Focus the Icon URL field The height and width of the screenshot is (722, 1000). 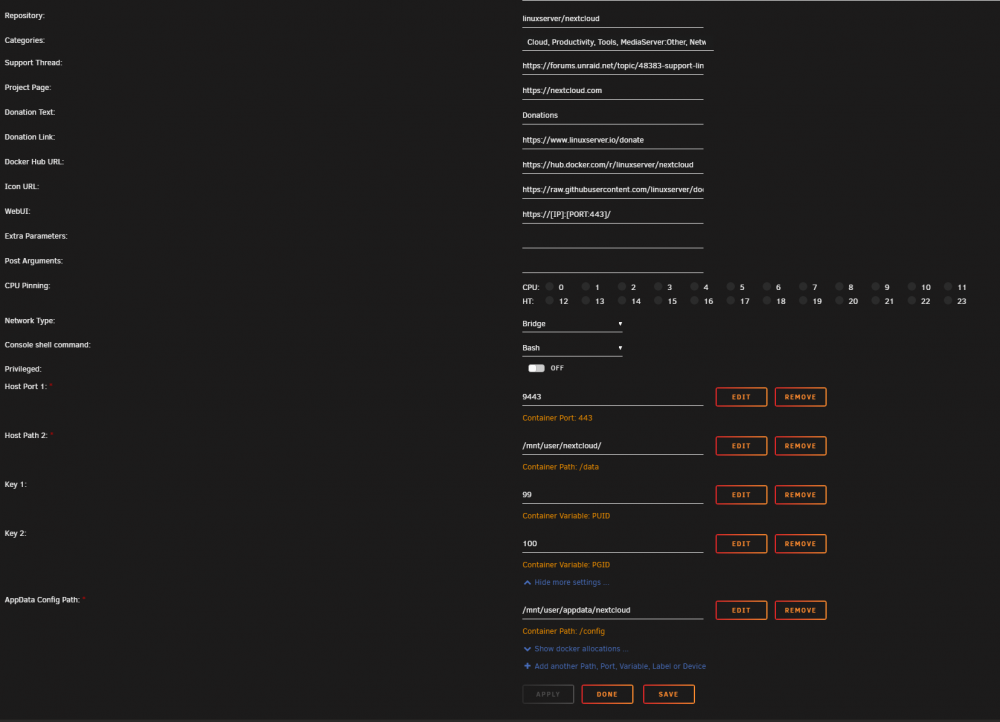612,190
